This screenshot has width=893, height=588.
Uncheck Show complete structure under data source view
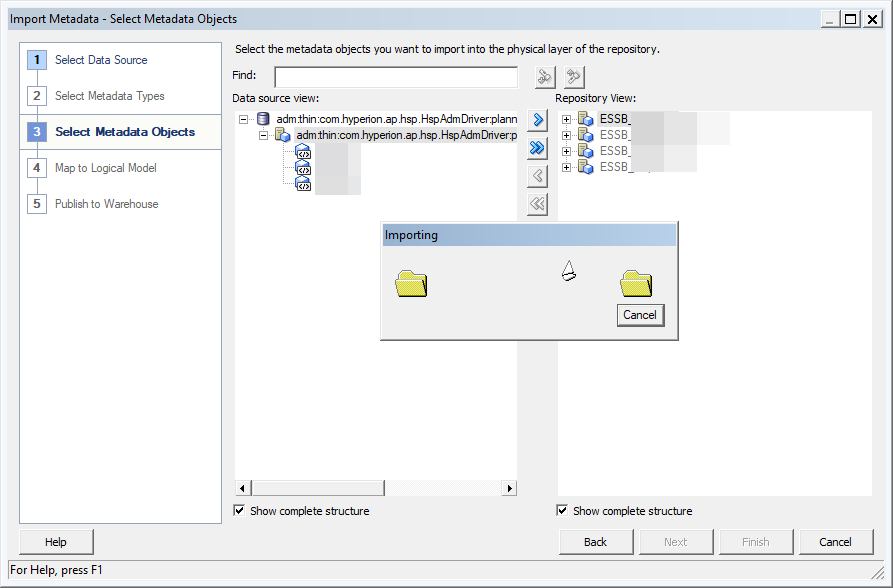[x=238, y=510]
